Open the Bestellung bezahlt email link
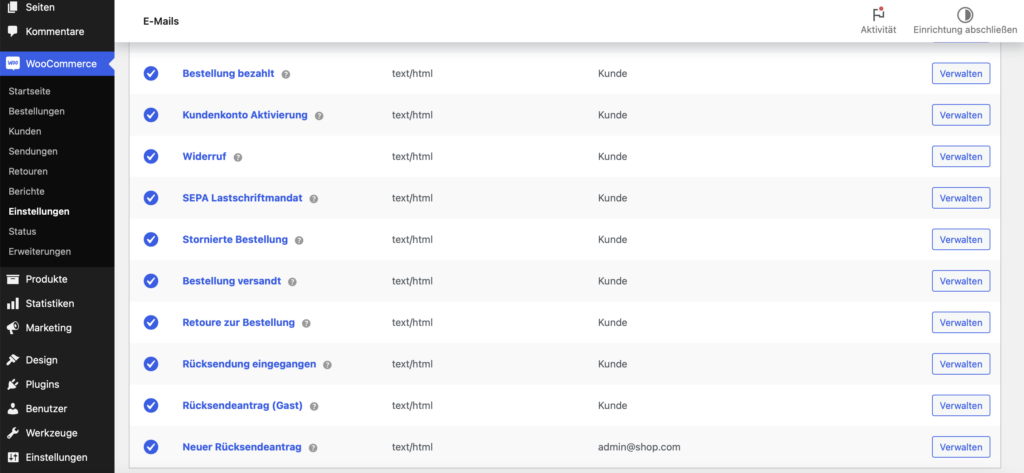This screenshot has width=1024, height=473. click(x=228, y=74)
